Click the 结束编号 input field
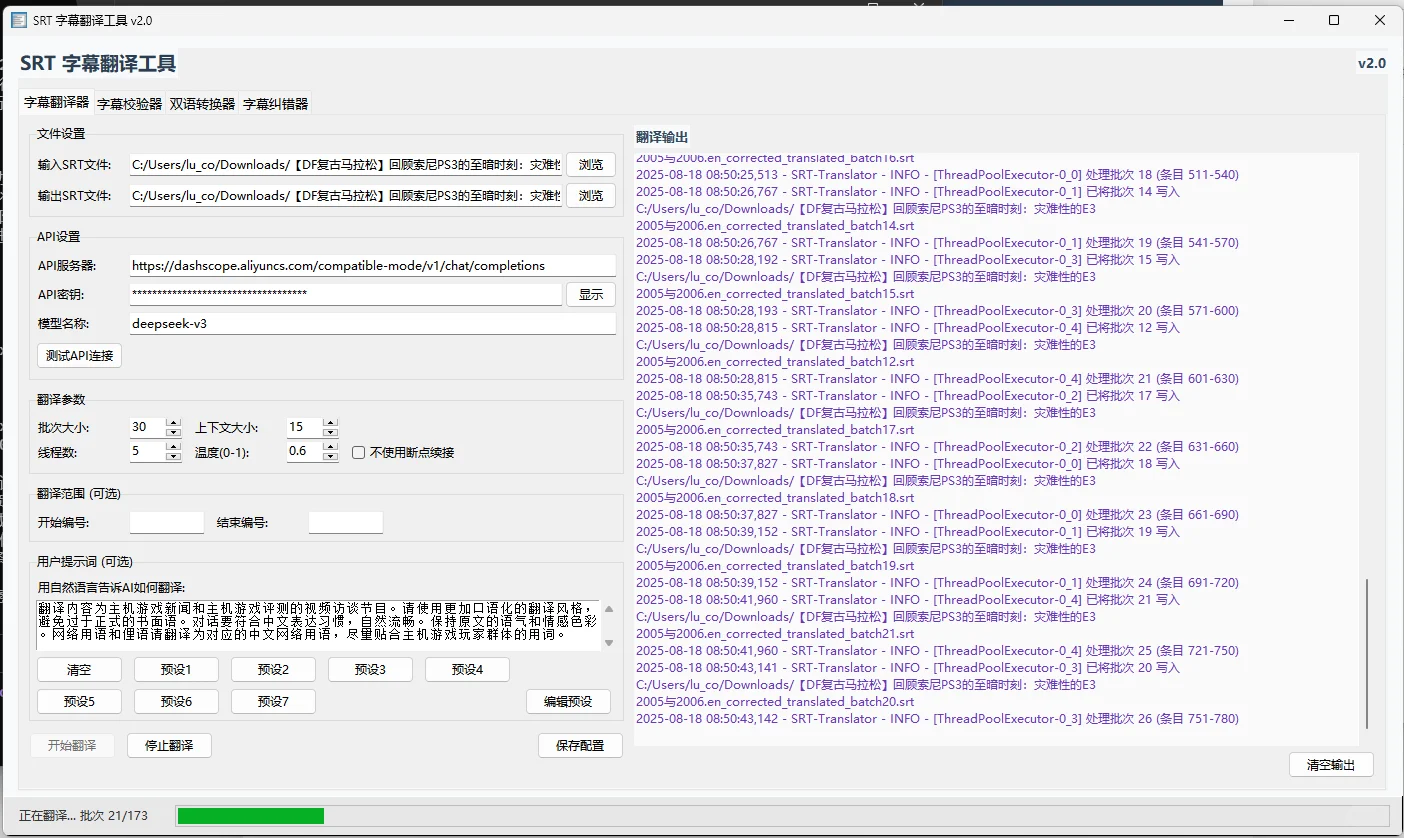This screenshot has width=1404, height=838. click(x=346, y=522)
